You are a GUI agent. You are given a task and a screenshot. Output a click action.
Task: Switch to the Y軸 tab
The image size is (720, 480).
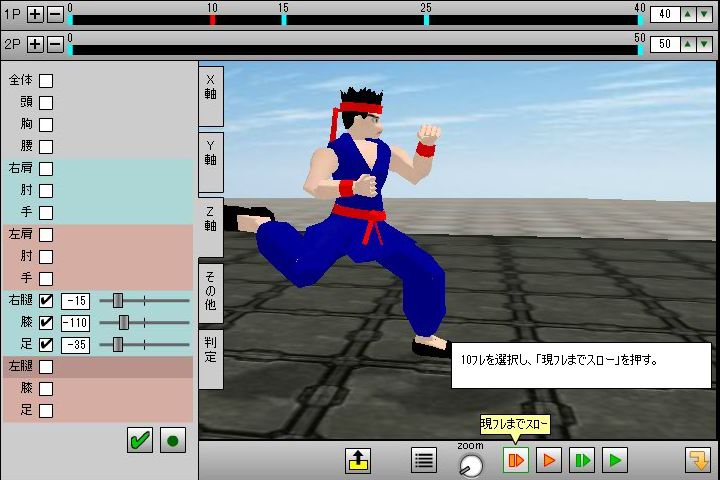(211, 162)
